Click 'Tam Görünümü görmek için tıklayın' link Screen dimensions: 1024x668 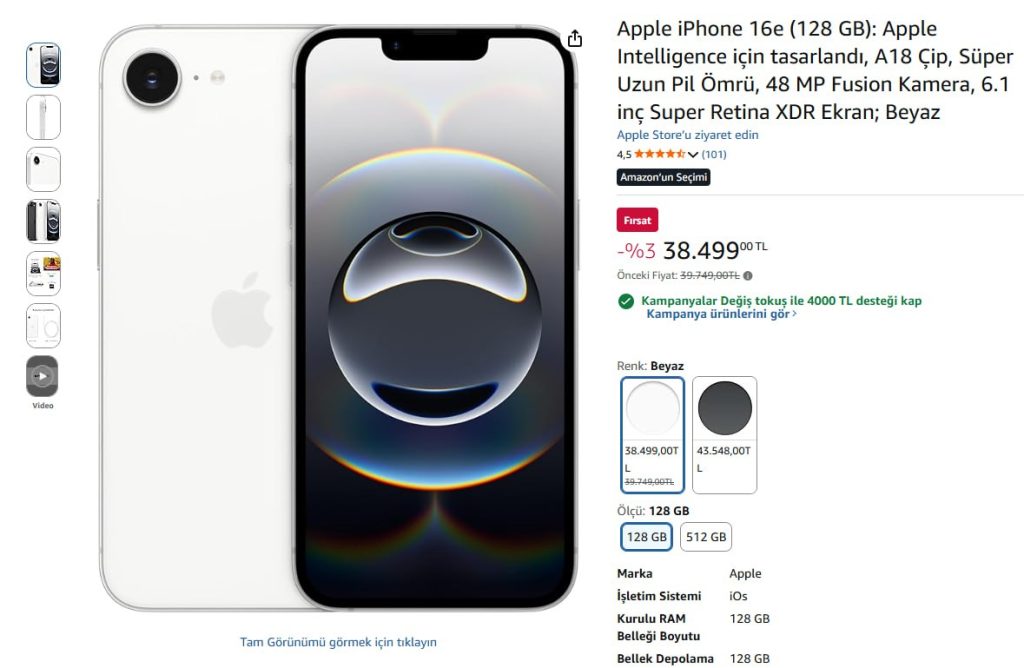(x=338, y=642)
